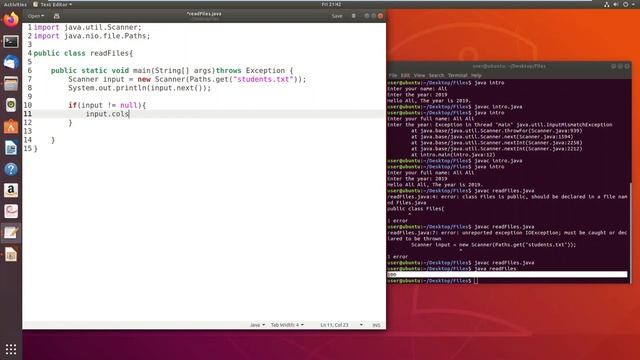Launch Firefox from the dock
Screen dimensions: 640x360
tap(11, 20)
